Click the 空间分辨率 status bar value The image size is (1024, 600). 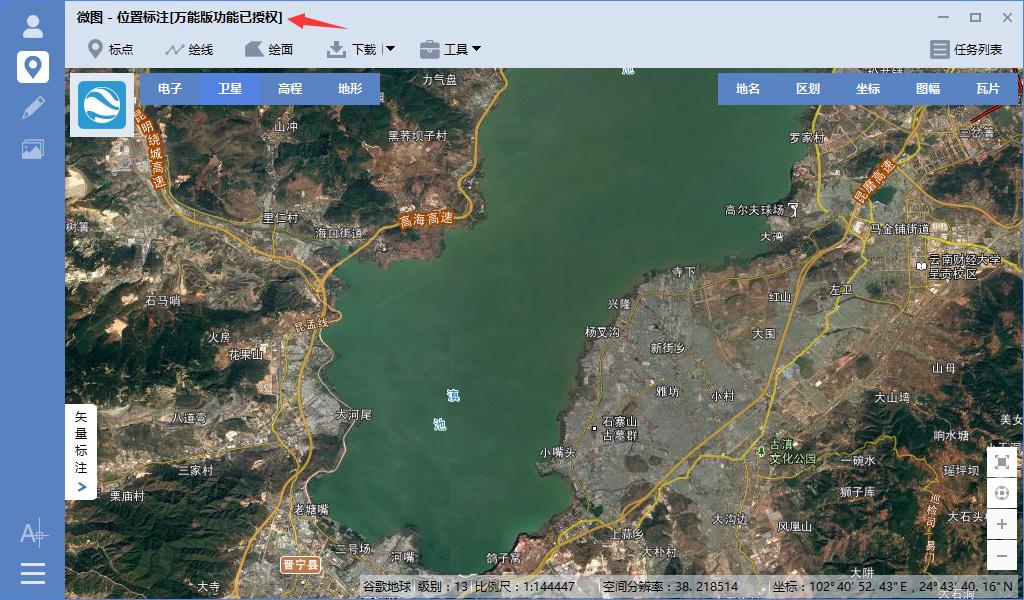pyautogui.click(x=670, y=586)
